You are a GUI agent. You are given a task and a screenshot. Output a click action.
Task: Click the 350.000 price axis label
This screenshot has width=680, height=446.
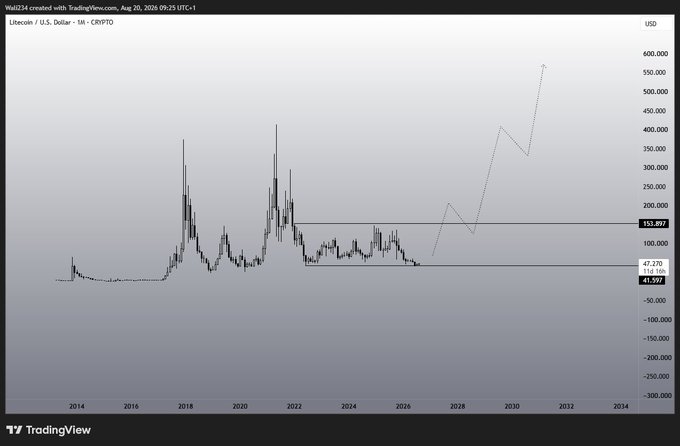(x=655, y=148)
